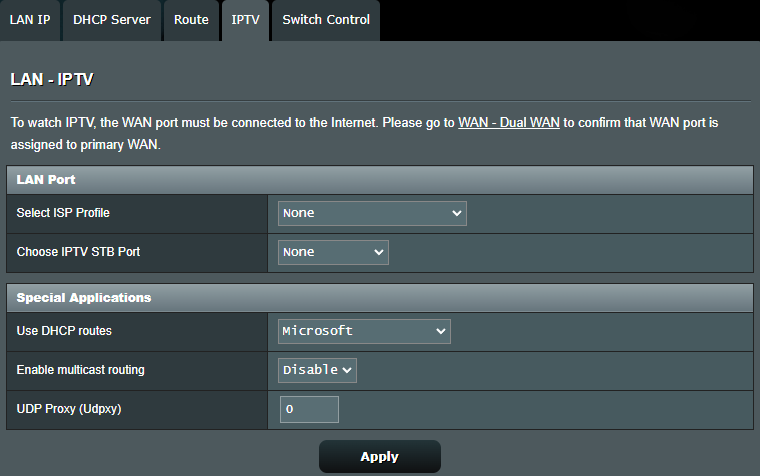Click the LAN - IPTV page heading

[58, 78]
